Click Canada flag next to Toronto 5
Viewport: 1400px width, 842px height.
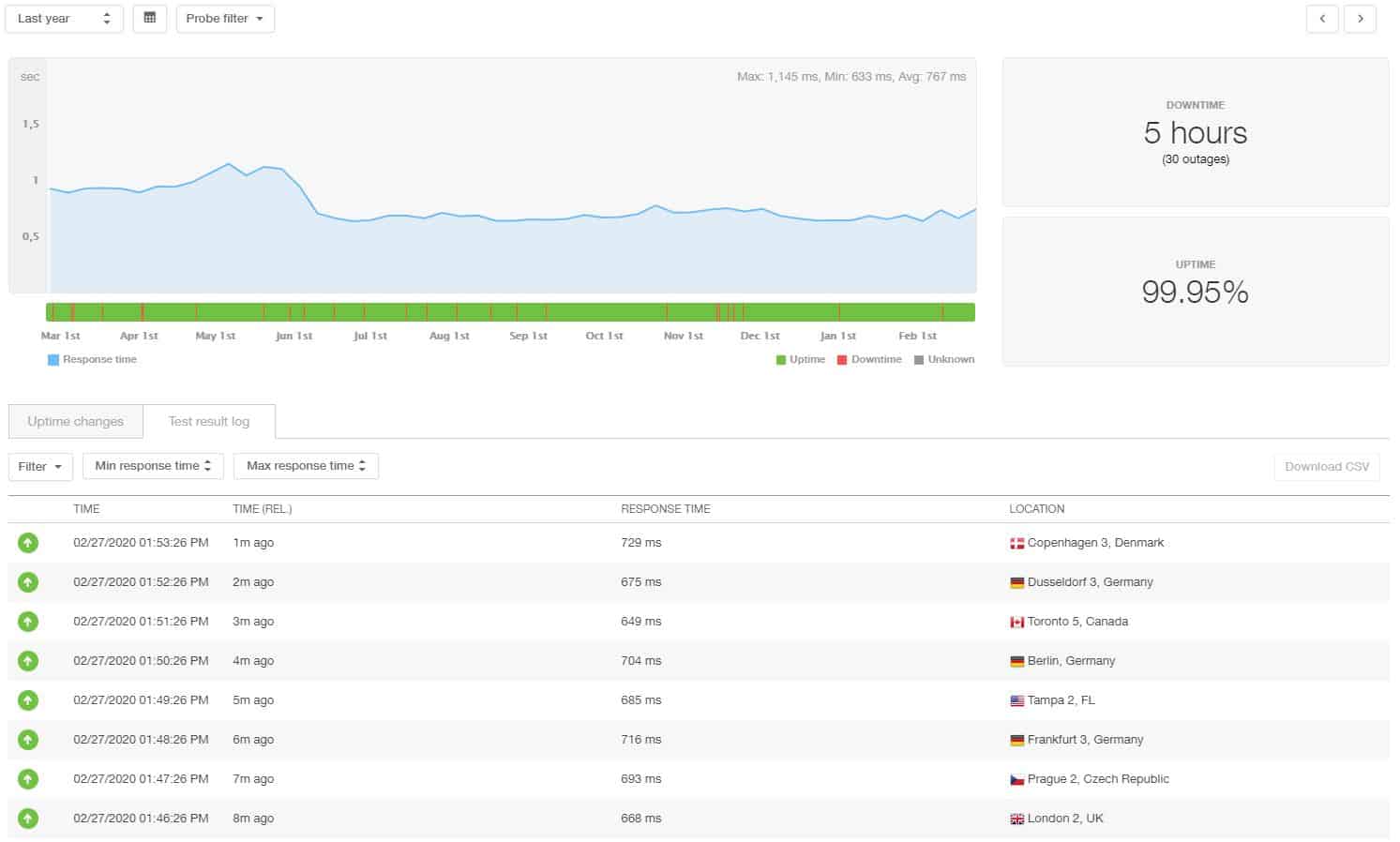point(1016,623)
